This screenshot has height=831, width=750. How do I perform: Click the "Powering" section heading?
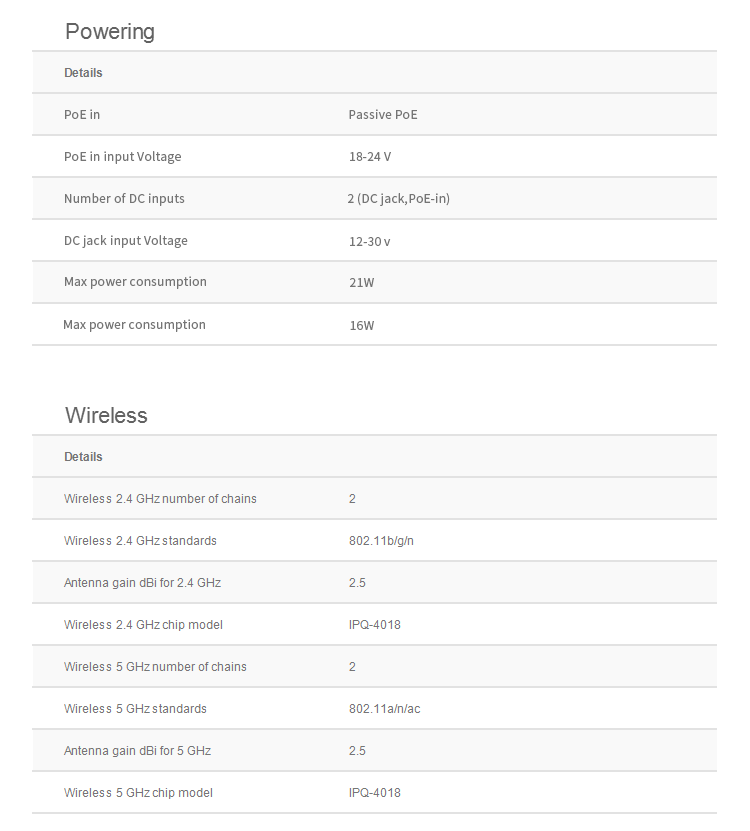click(110, 32)
